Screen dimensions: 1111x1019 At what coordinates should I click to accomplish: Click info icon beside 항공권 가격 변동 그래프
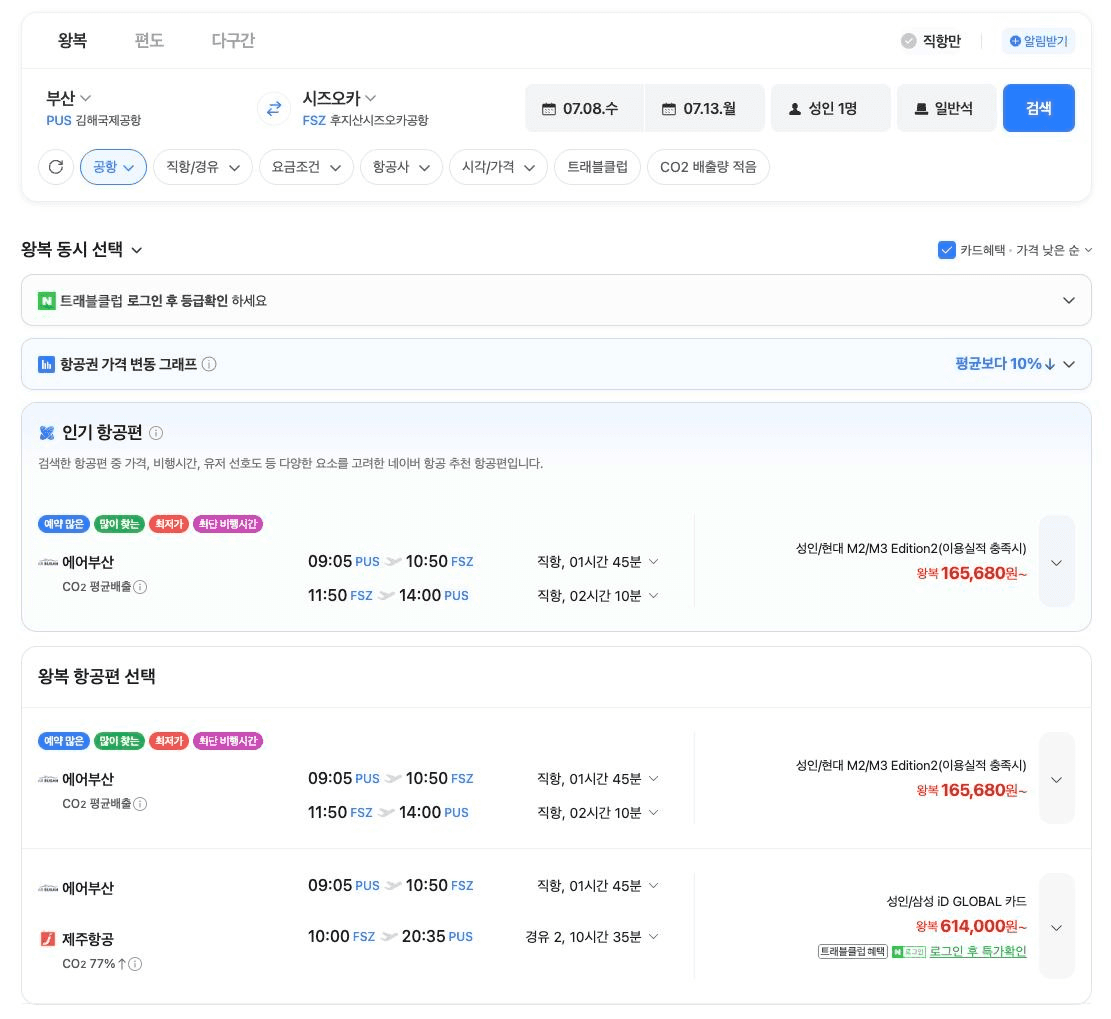tap(209, 364)
